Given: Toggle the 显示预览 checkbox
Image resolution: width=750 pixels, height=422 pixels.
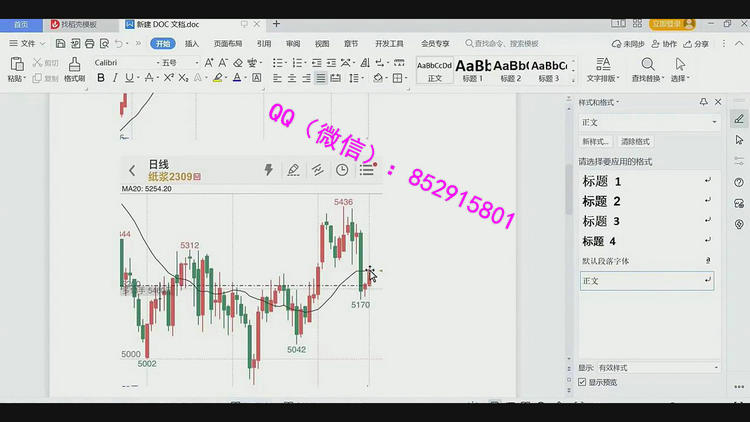Looking at the screenshot, I should 583,382.
